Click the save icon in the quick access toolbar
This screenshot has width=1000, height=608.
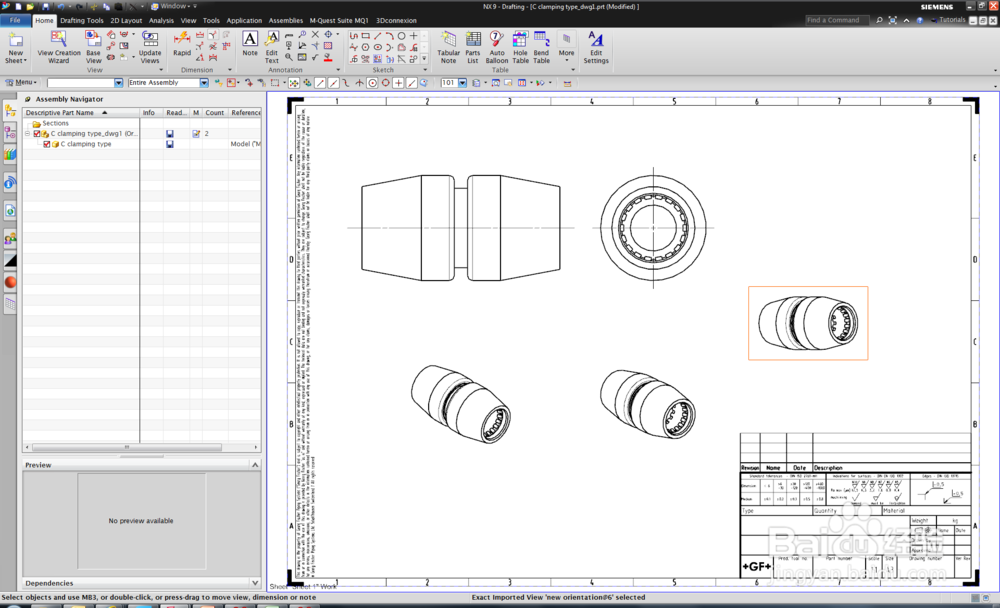pyautogui.click(x=45, y=6)
